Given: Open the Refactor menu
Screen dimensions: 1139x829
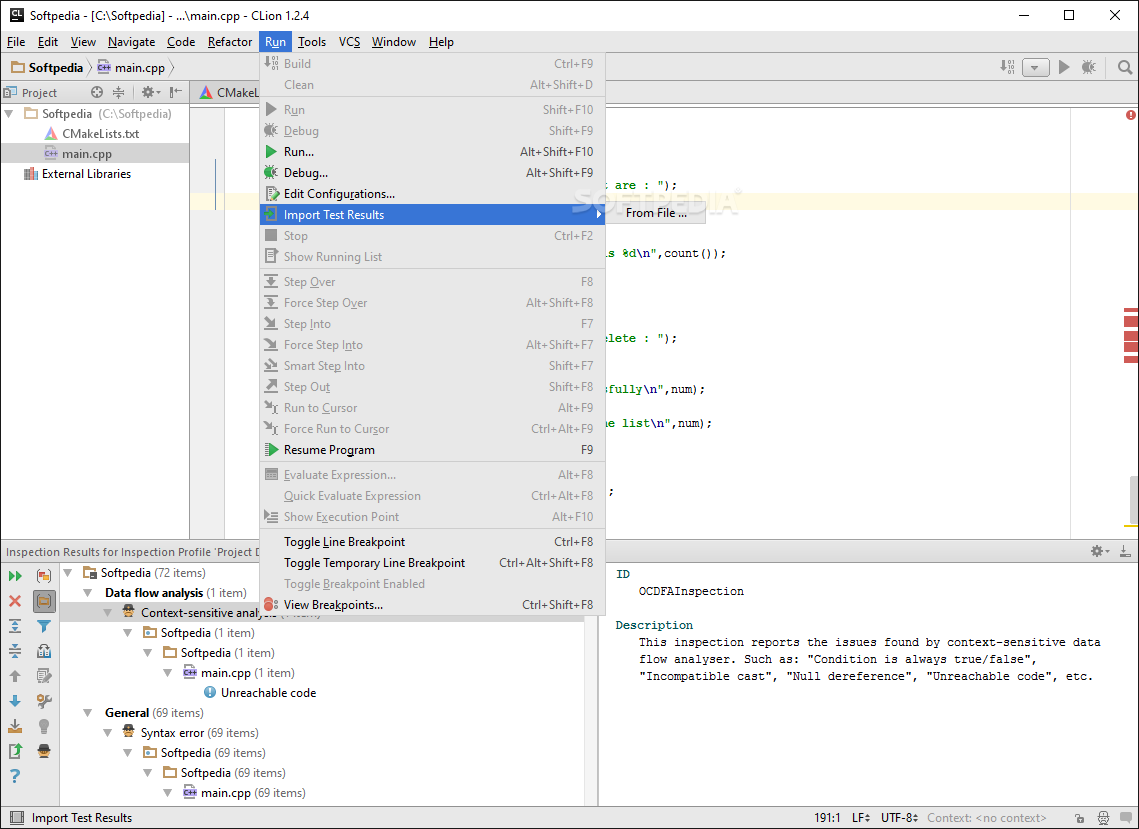Looking at the screenshot, I should [x=230, y=42].
